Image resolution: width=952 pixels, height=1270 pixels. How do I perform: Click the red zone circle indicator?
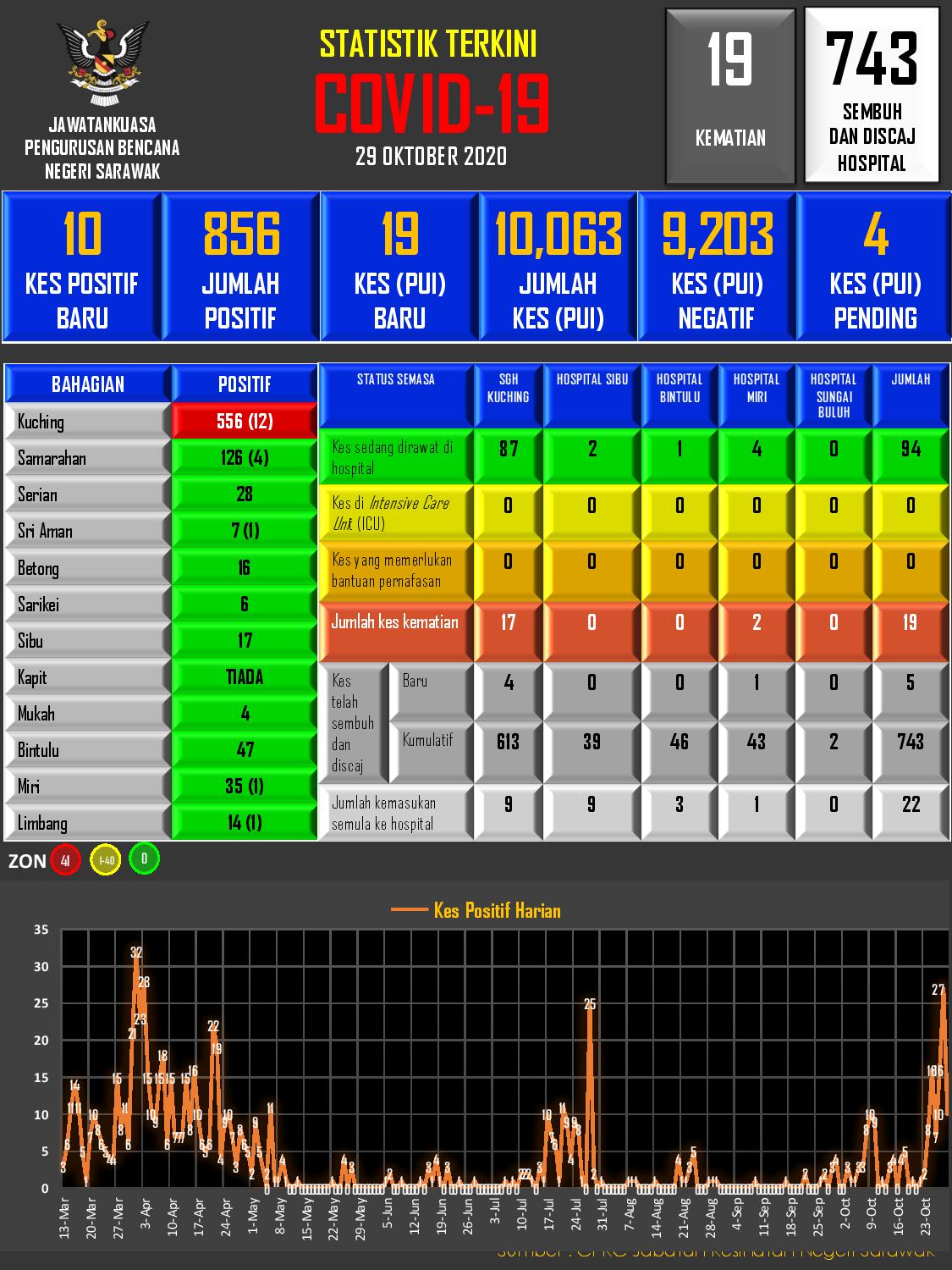click(x=65, y=861)
